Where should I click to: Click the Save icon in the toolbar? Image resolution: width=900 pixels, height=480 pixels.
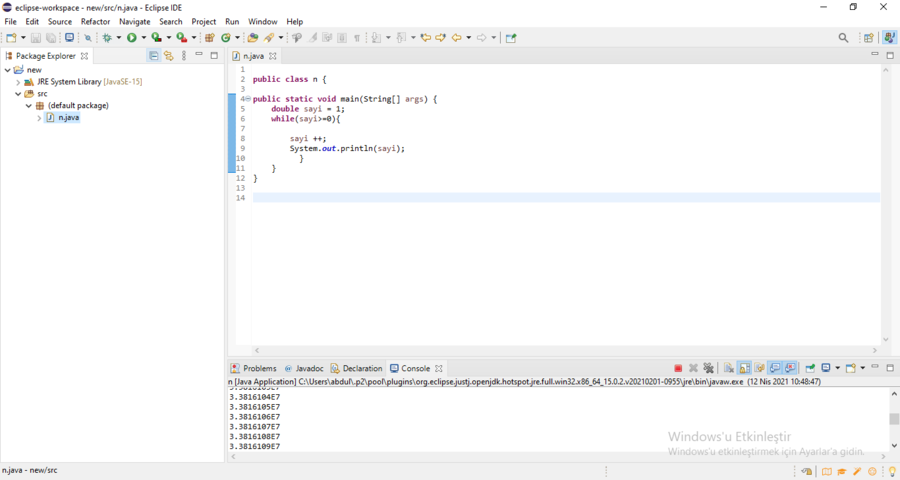[36, 38]
